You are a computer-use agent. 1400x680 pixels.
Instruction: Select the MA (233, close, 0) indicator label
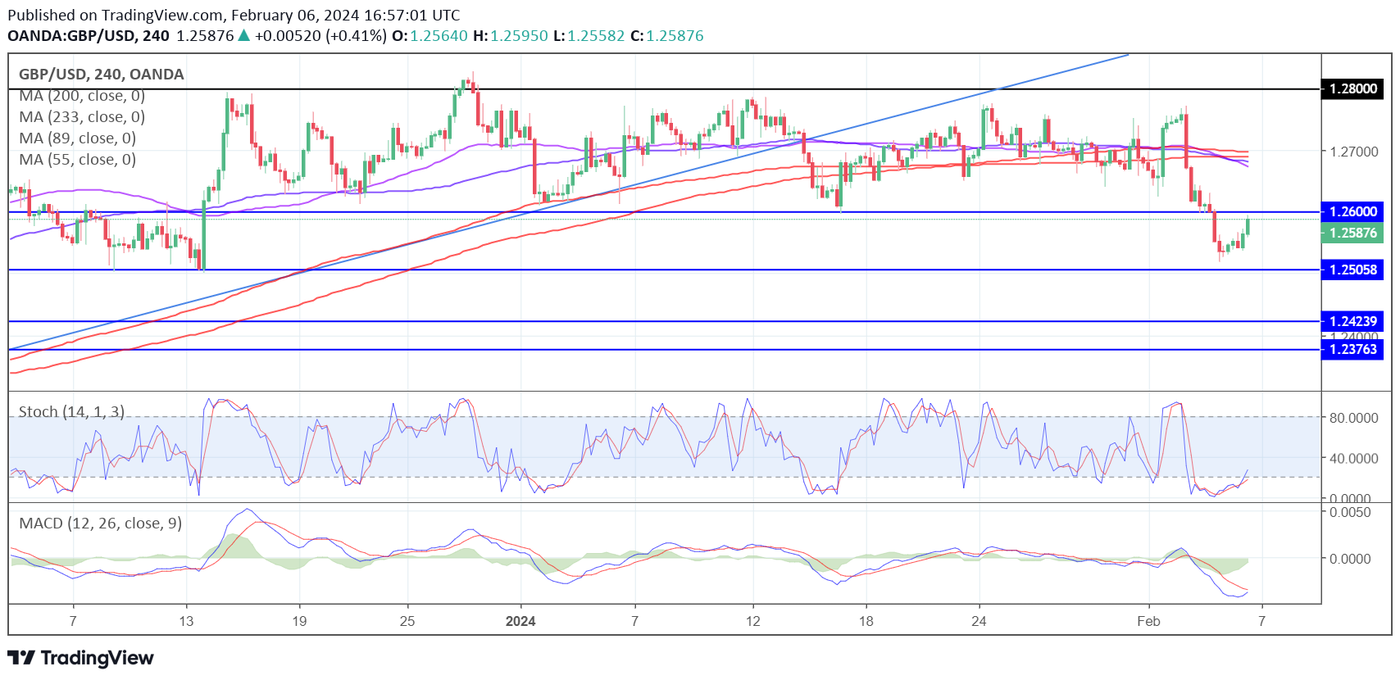point(81,117)
